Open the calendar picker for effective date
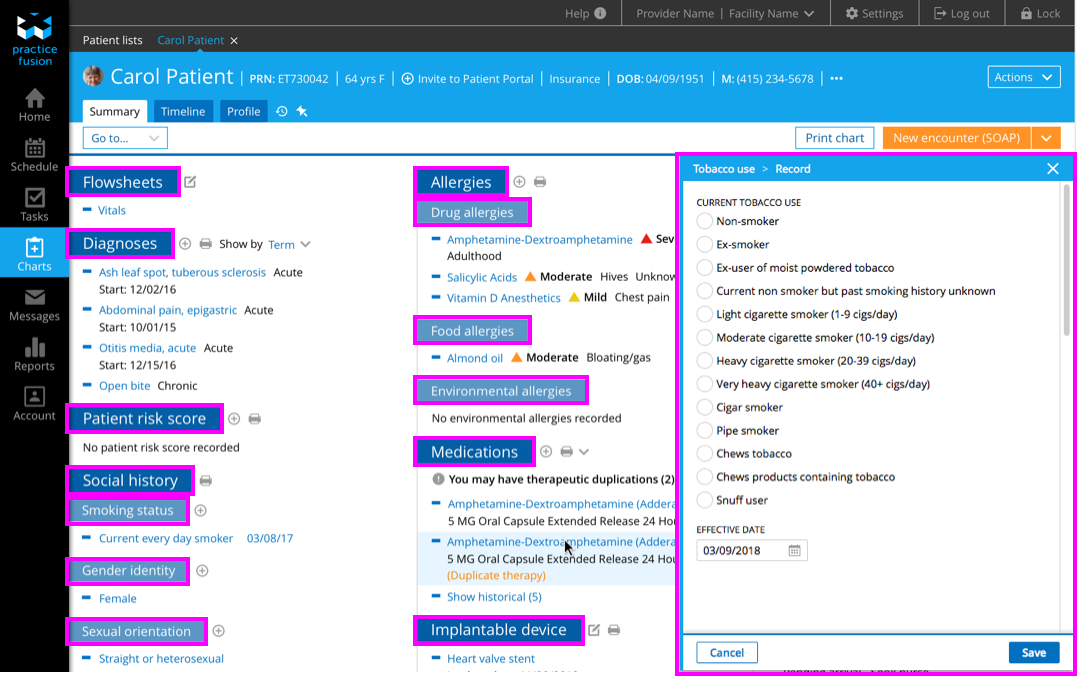The width and height of the screenshot is (1077, 676). click(794, 551)
